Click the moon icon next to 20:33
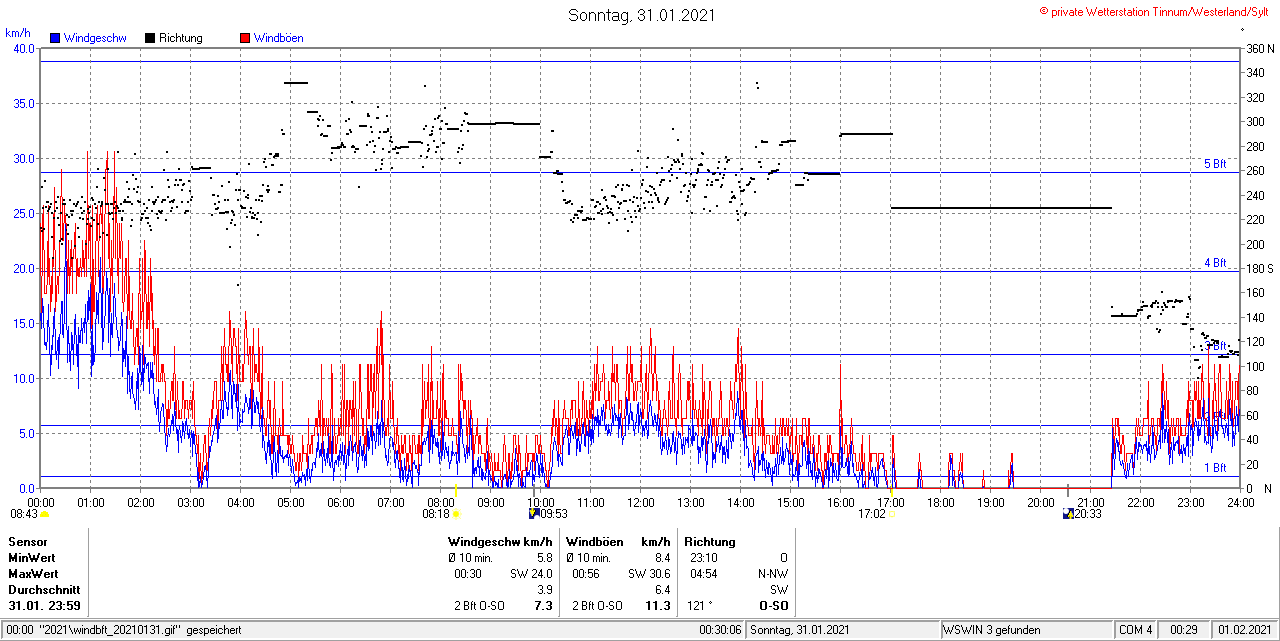The image size is (1280, 641). [x=1068, y=514]
